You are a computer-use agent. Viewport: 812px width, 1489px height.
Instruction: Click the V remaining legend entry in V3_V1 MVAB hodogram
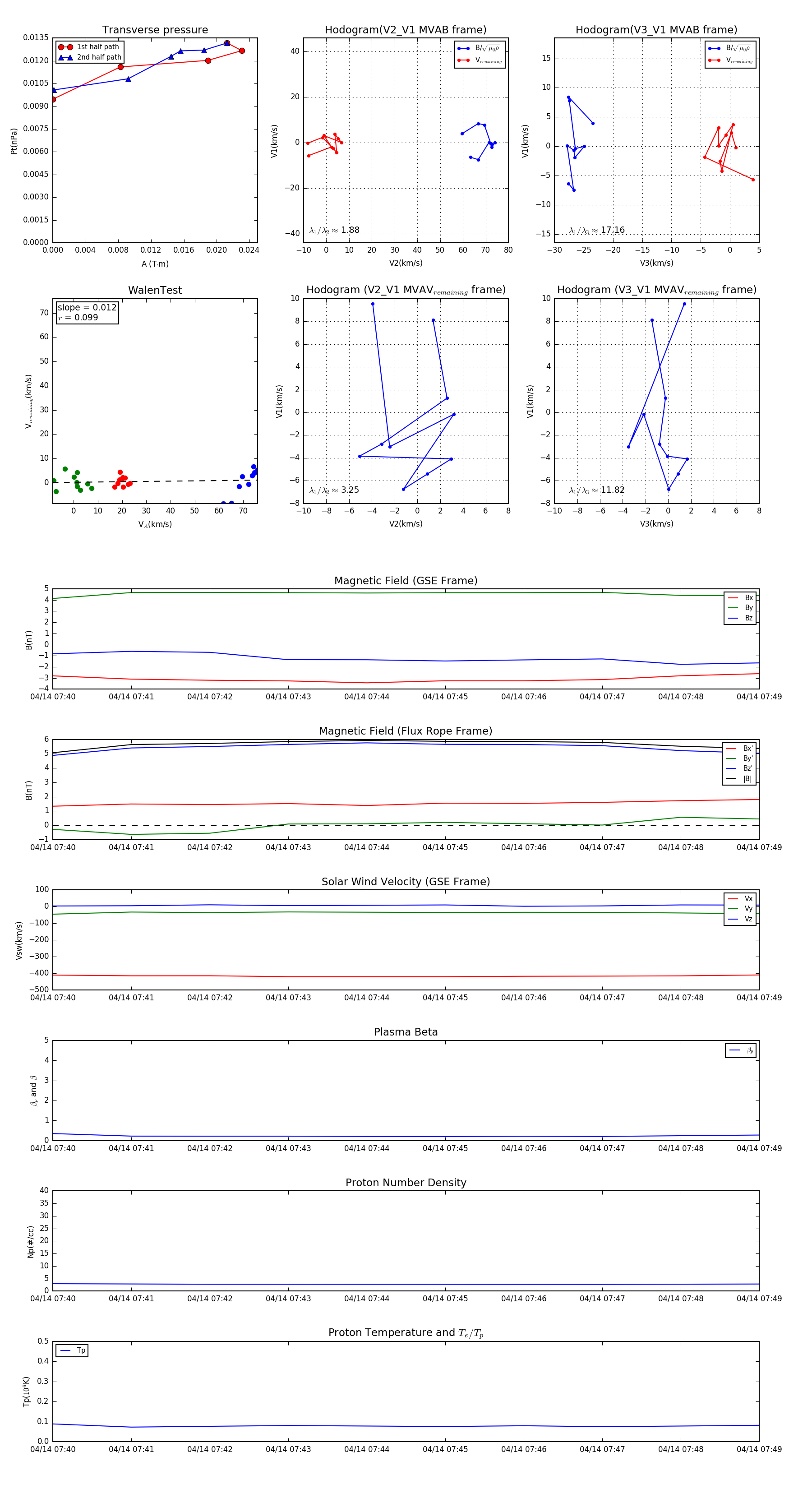pos(730,60)
